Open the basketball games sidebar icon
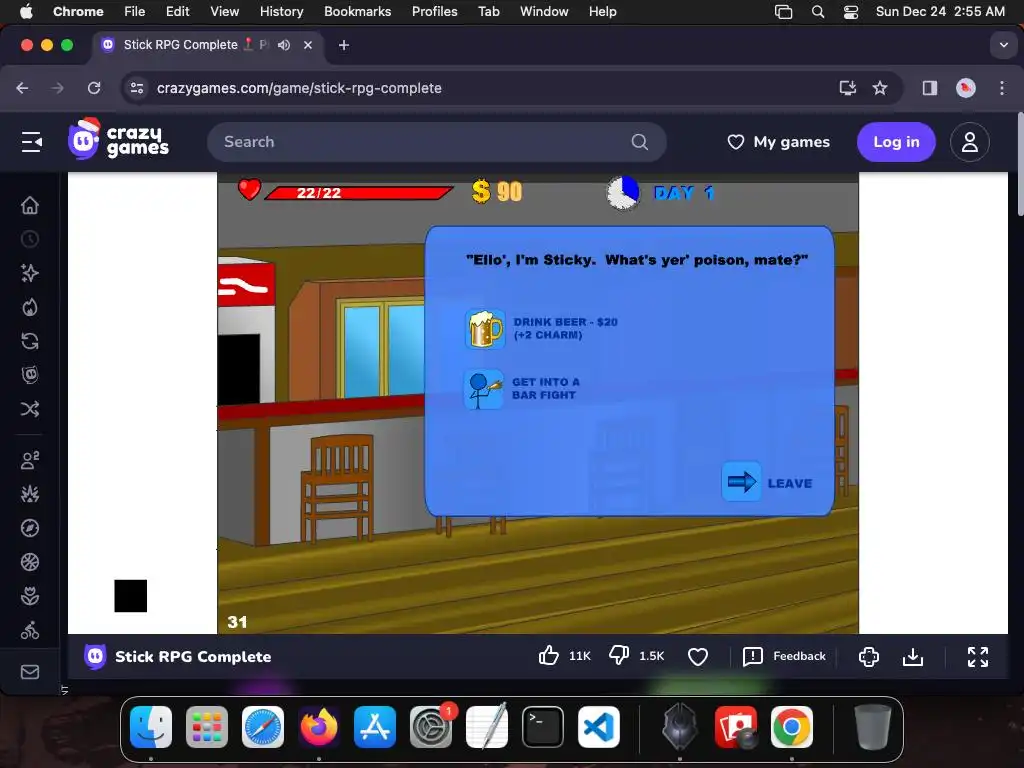This screenshot has height=768, width=1024. pyautogui.click(x=30, y=562)
